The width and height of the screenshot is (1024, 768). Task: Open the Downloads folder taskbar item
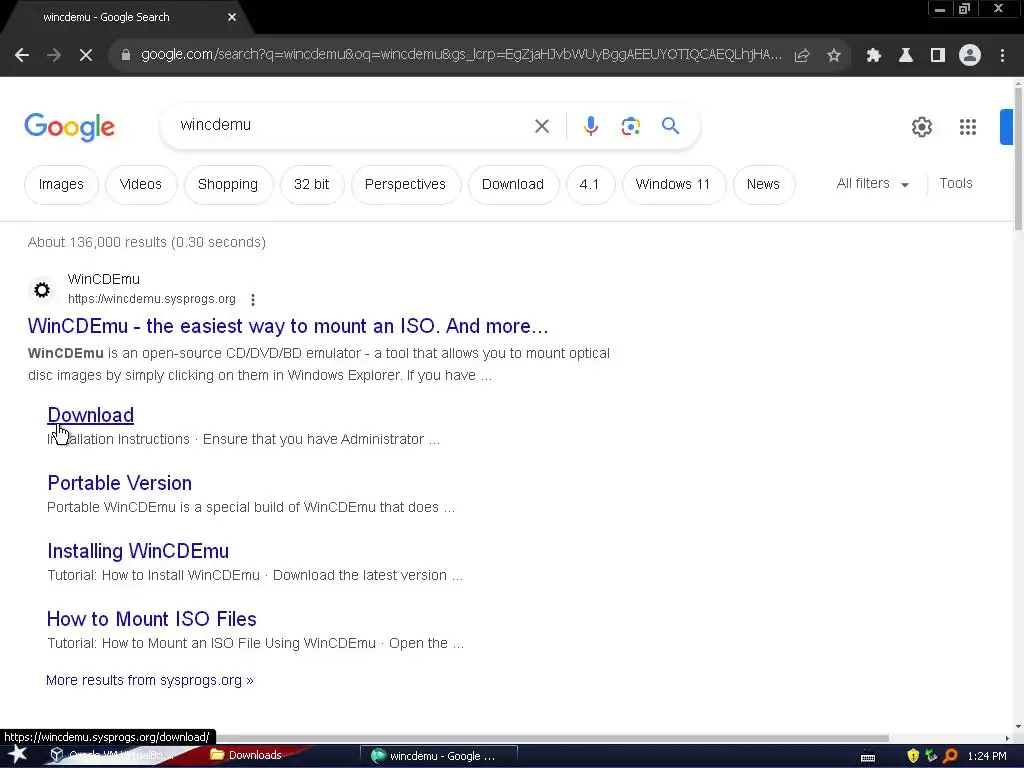click(246, 755)
